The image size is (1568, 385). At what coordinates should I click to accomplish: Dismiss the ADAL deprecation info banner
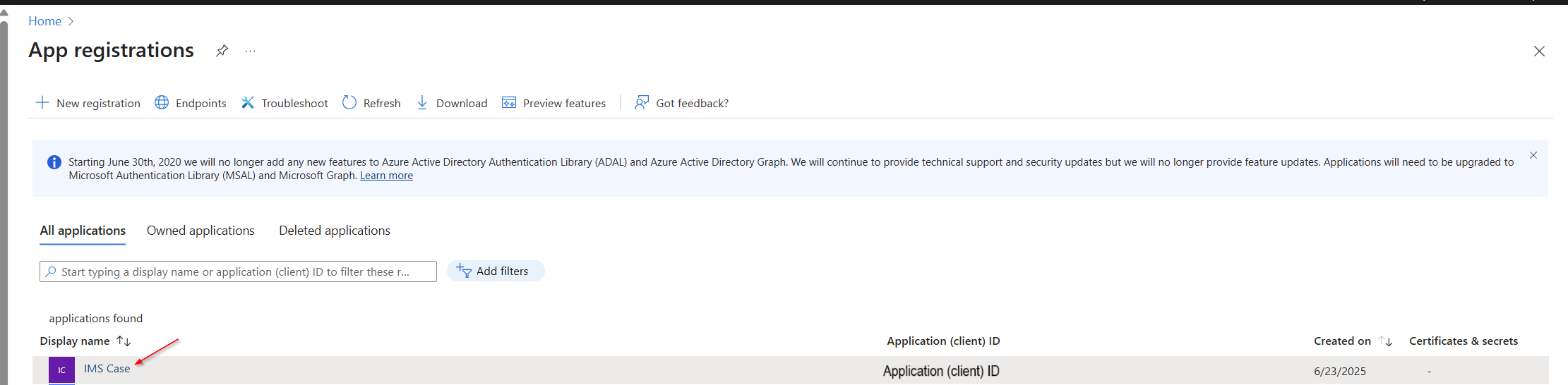click(x=1533, y=155)
